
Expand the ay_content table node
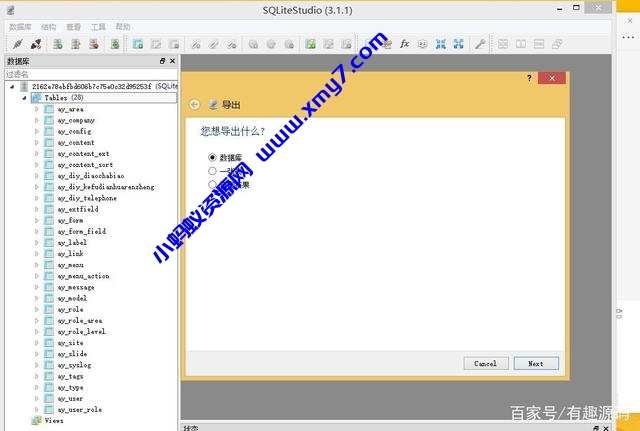(x=37, y=142)
